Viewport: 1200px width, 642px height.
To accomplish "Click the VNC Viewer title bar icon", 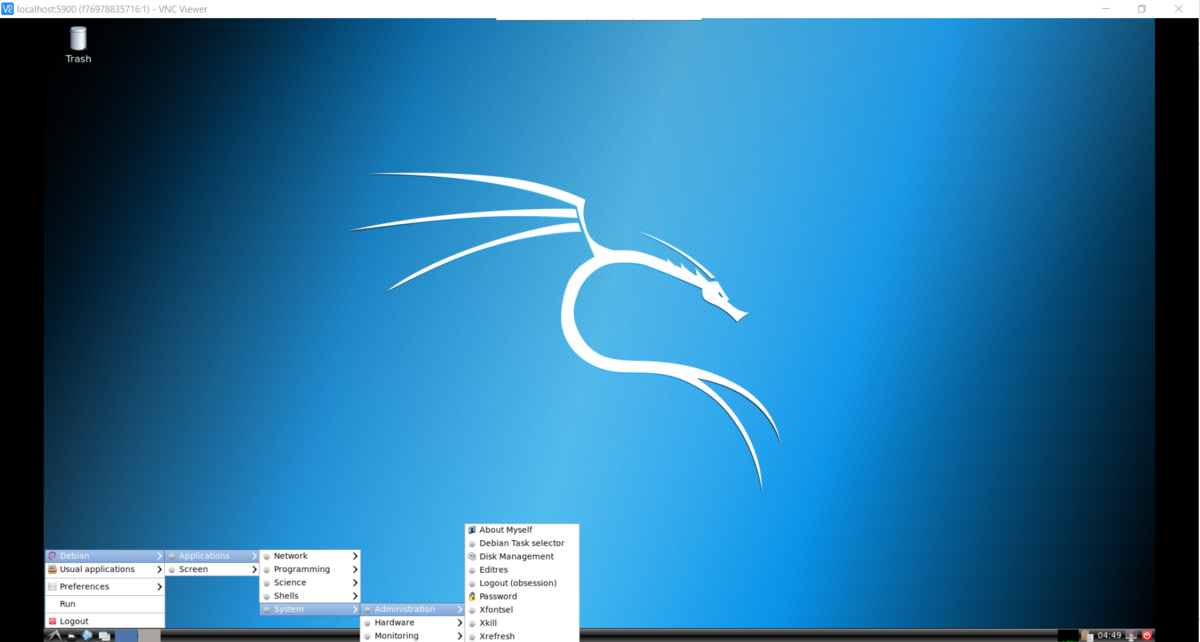I will (x=8, y=9).
